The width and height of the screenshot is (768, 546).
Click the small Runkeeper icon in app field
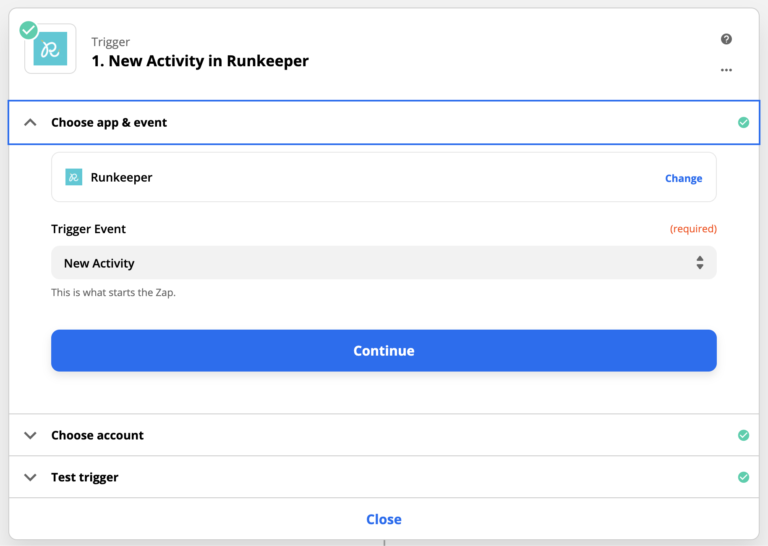[73, 177]
